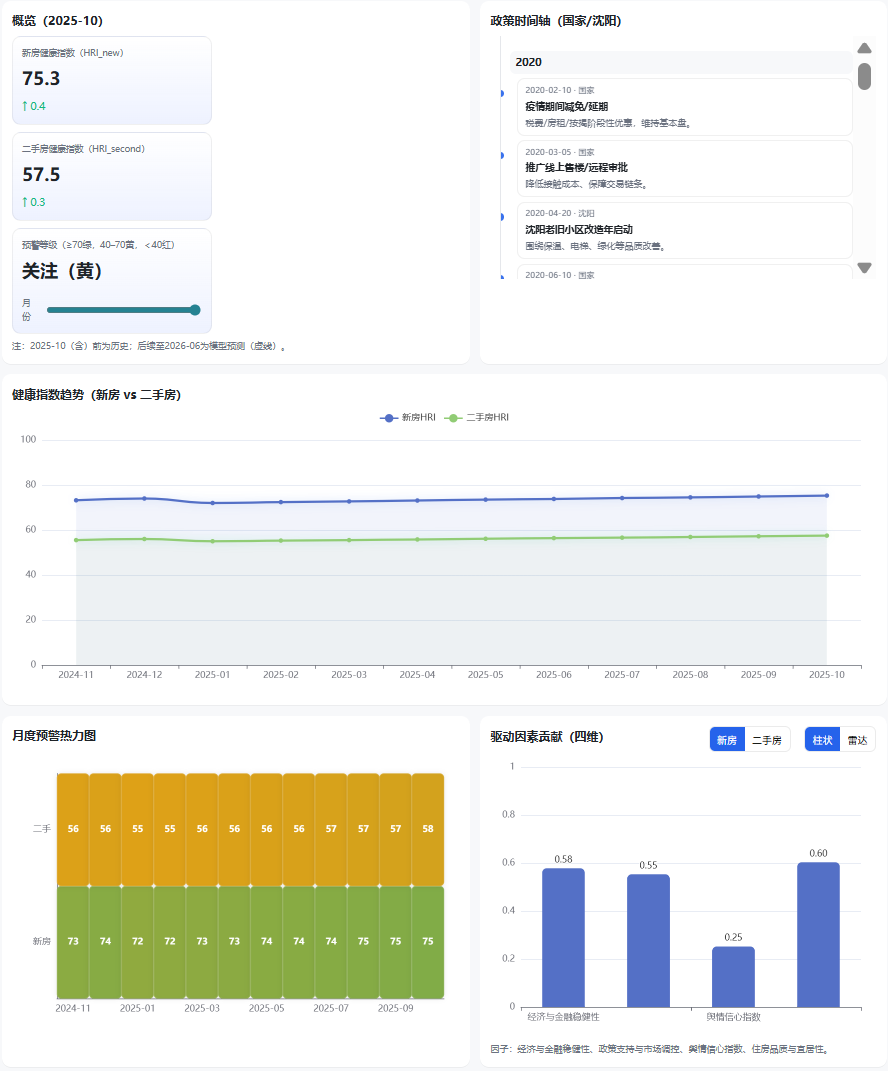This screenshot has width=888, height=1071.
Task: Click the heatmap cell showing 58
Action: click(428, 829)
